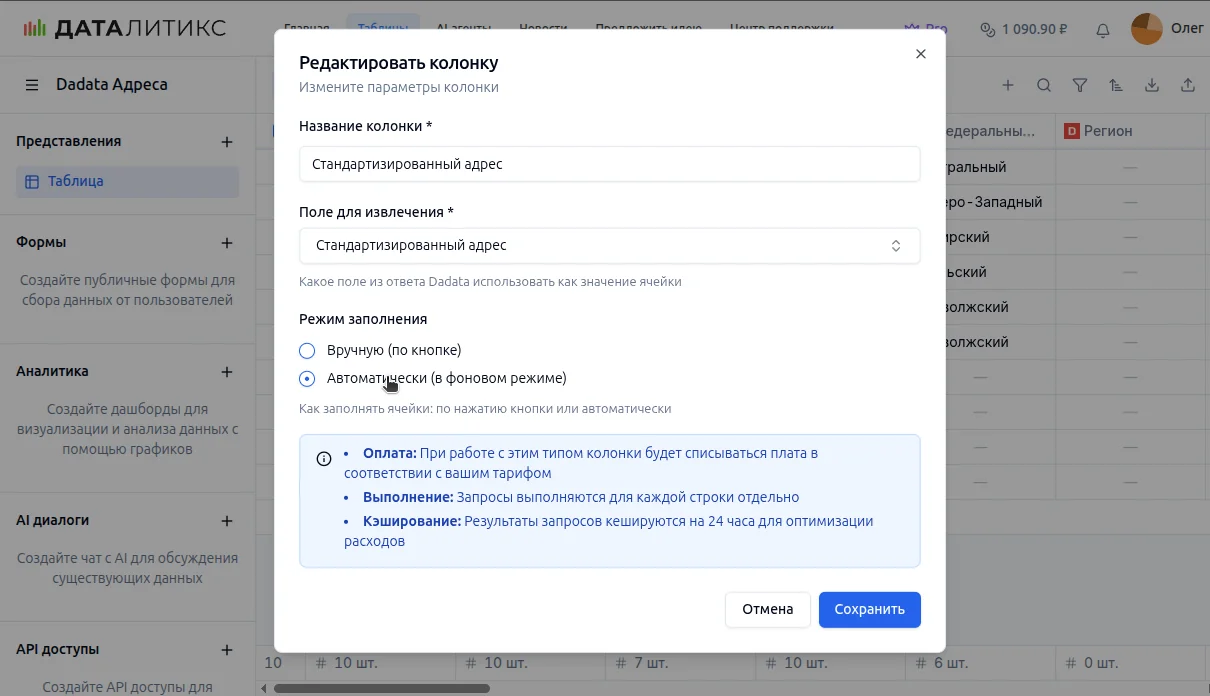Close the edit column dialog
The height and width of the screenshot is (696, 1210).
(x=921, y=54)
